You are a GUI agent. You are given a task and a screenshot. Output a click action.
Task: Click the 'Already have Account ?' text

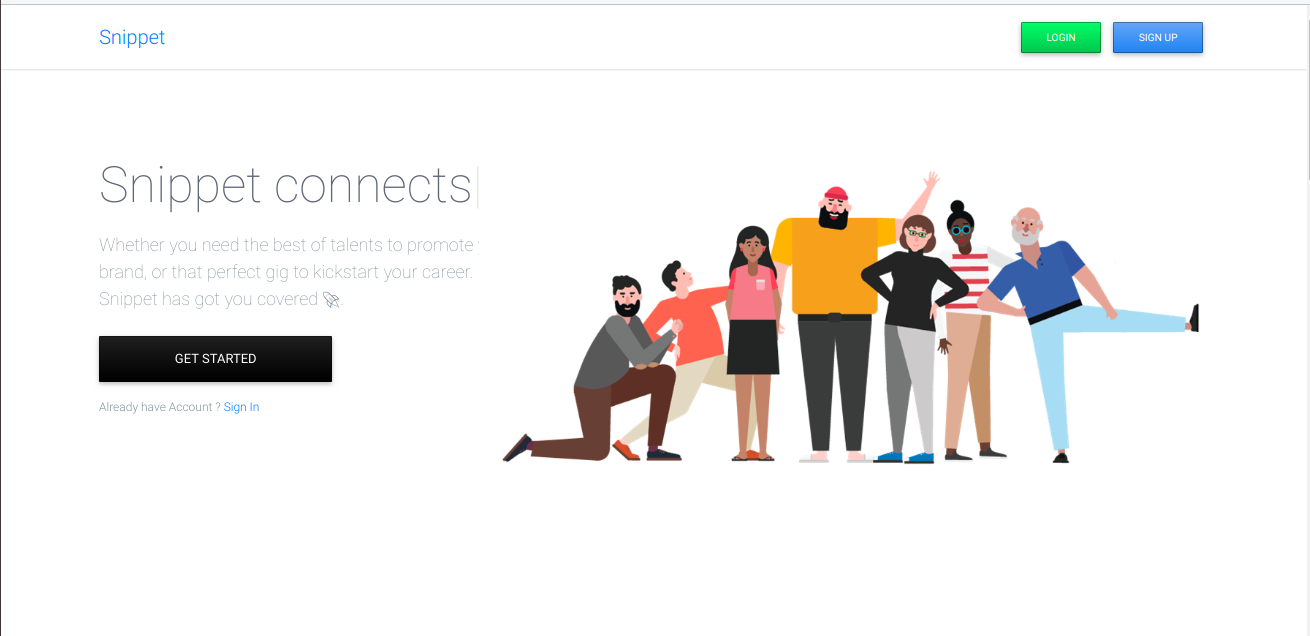[x=160, y=407]
